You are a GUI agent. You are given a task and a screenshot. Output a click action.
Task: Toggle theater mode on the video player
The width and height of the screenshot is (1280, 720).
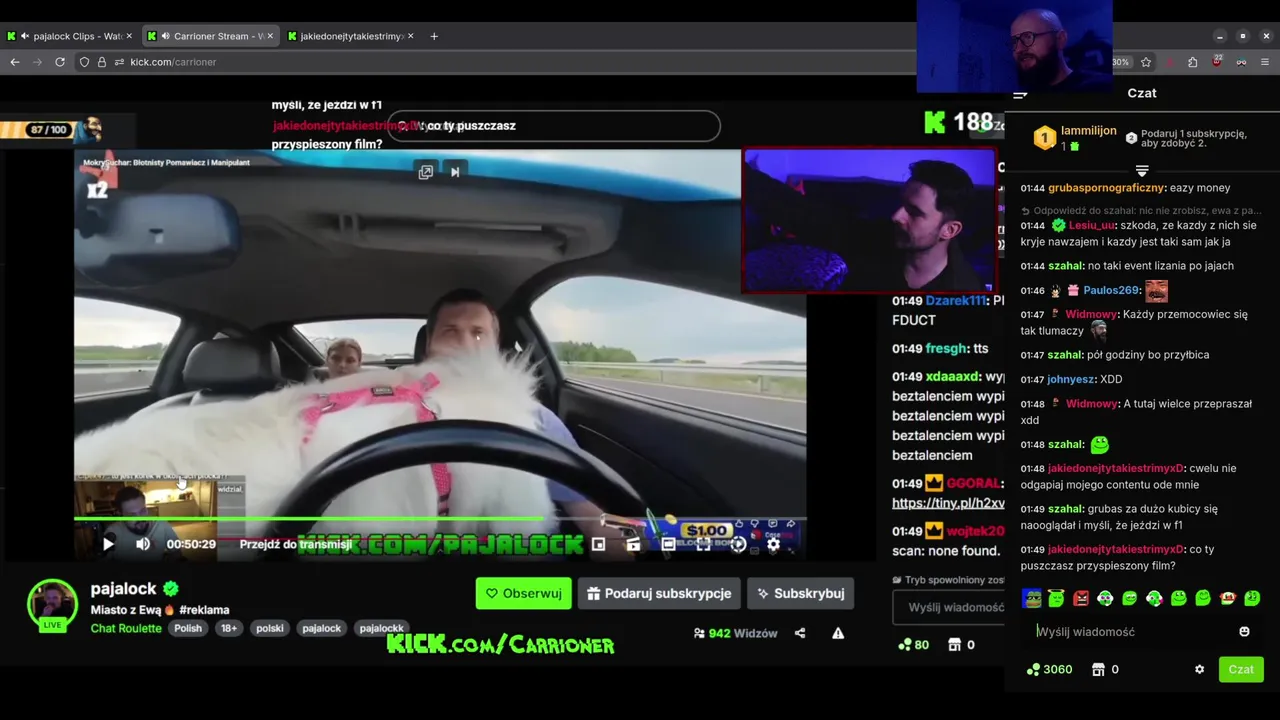[668, 544]
